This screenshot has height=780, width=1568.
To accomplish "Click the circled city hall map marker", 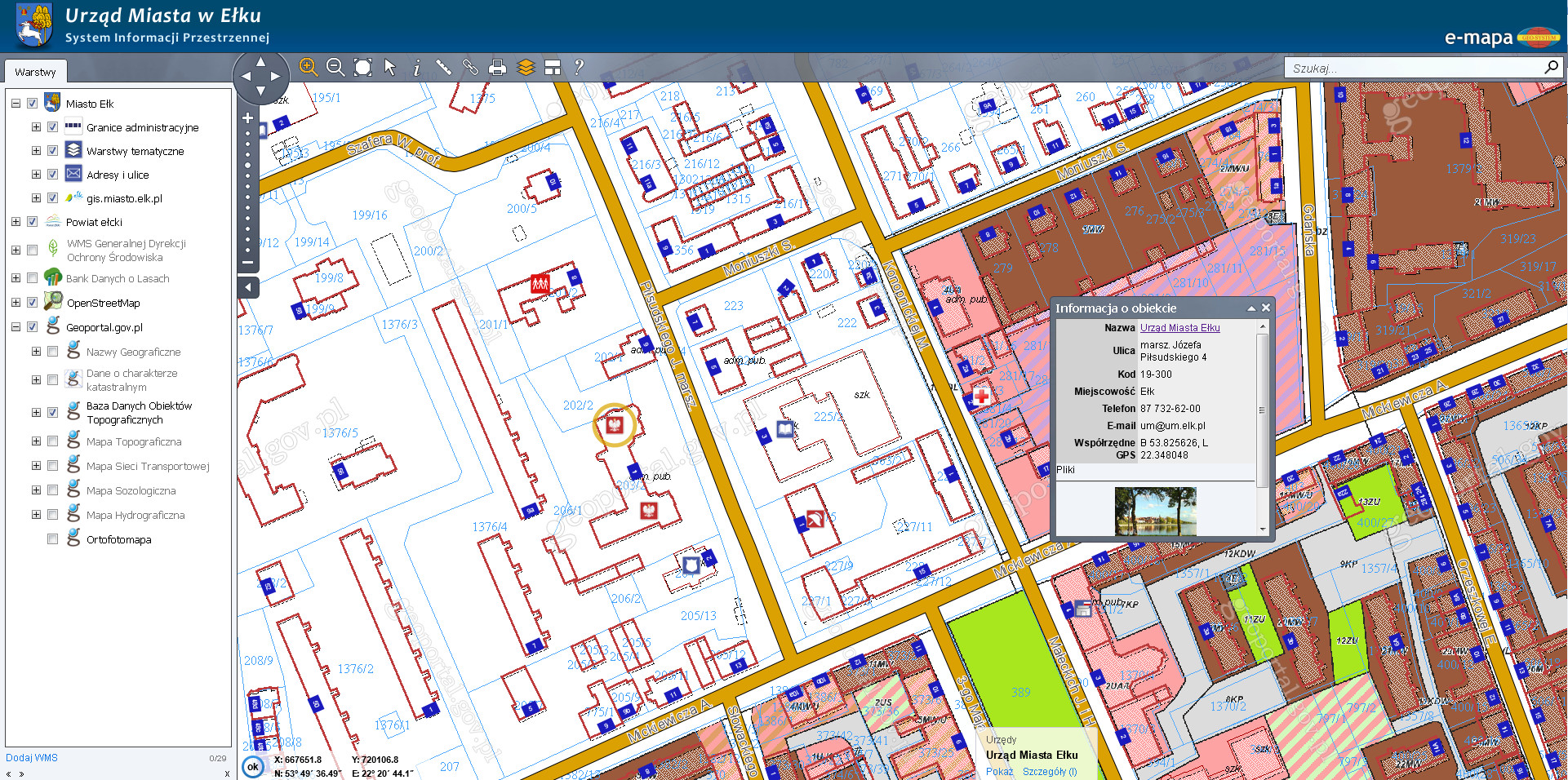I will point(615,424).
